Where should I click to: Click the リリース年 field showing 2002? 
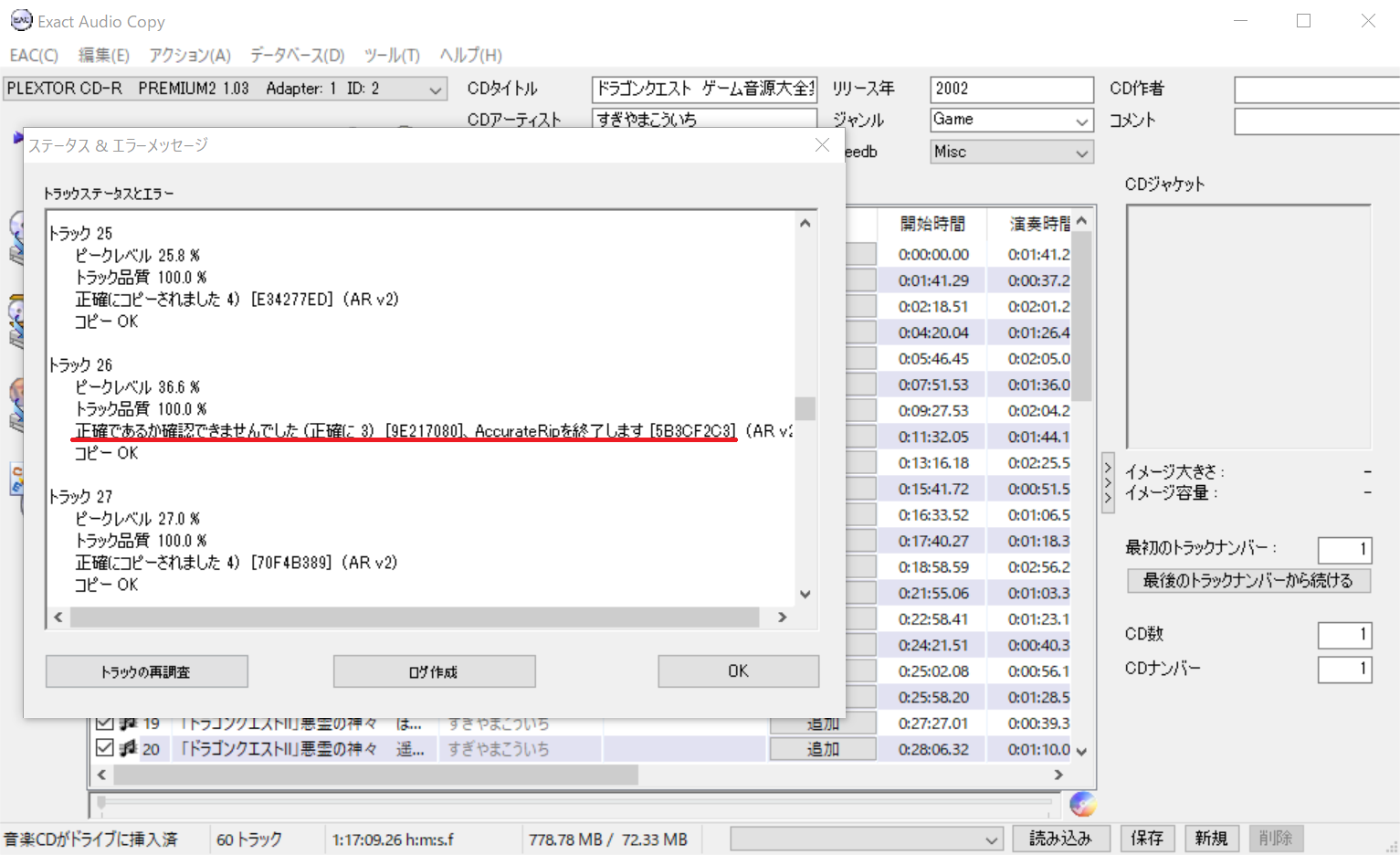click(1011, 89)
